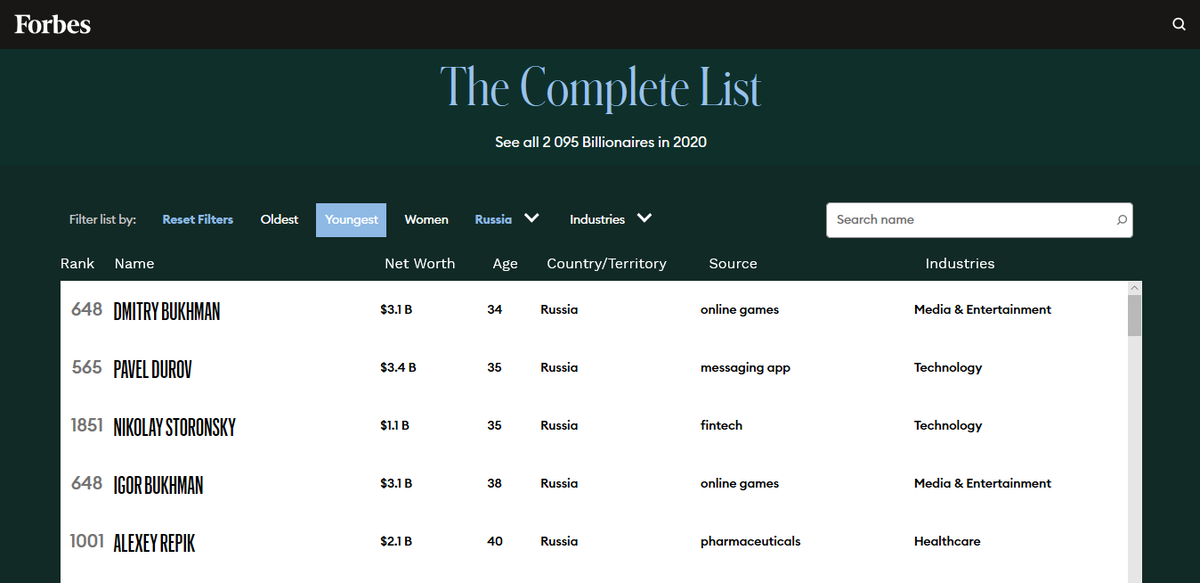The width and height of the screenshot is (1200, 583).
Task: Click the list scrollbar up arrow
Action: (1134, 288)
